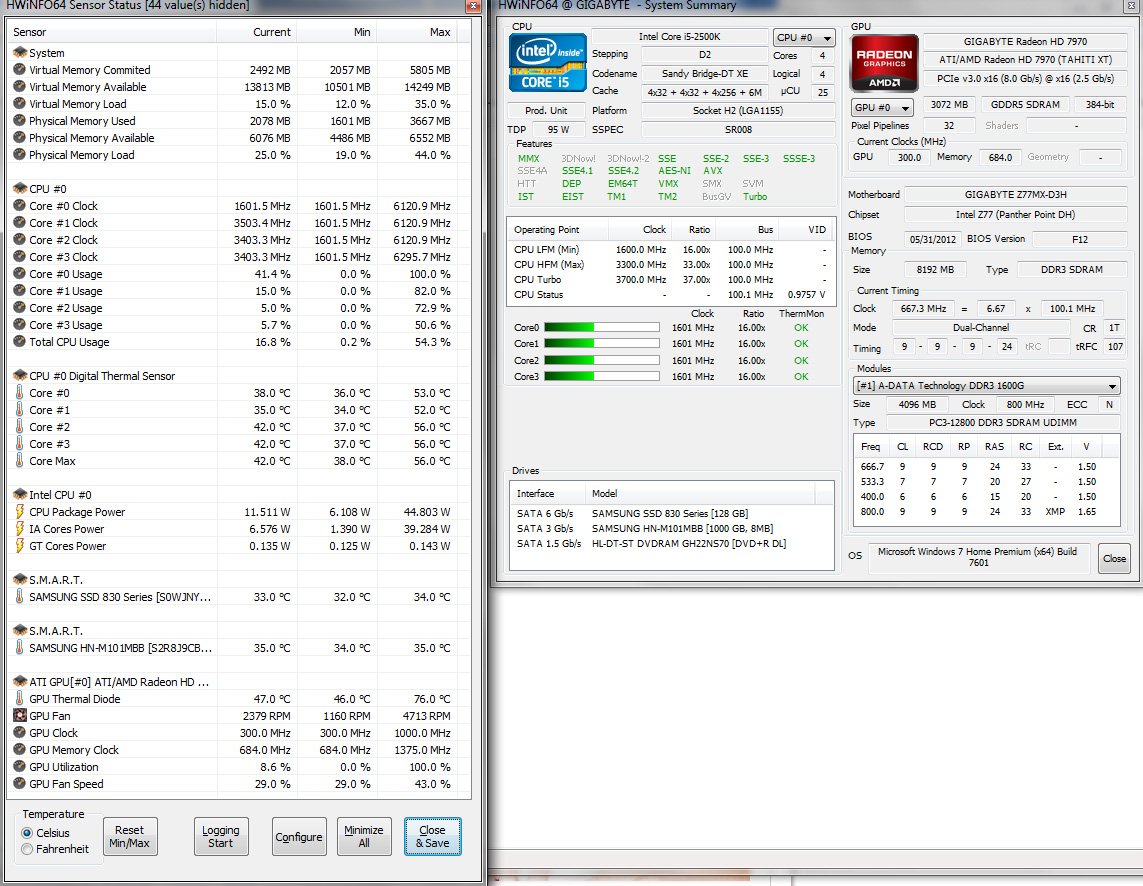
Task: Click the Current column header
Action: pyautogui.click(x=257, y=32)
